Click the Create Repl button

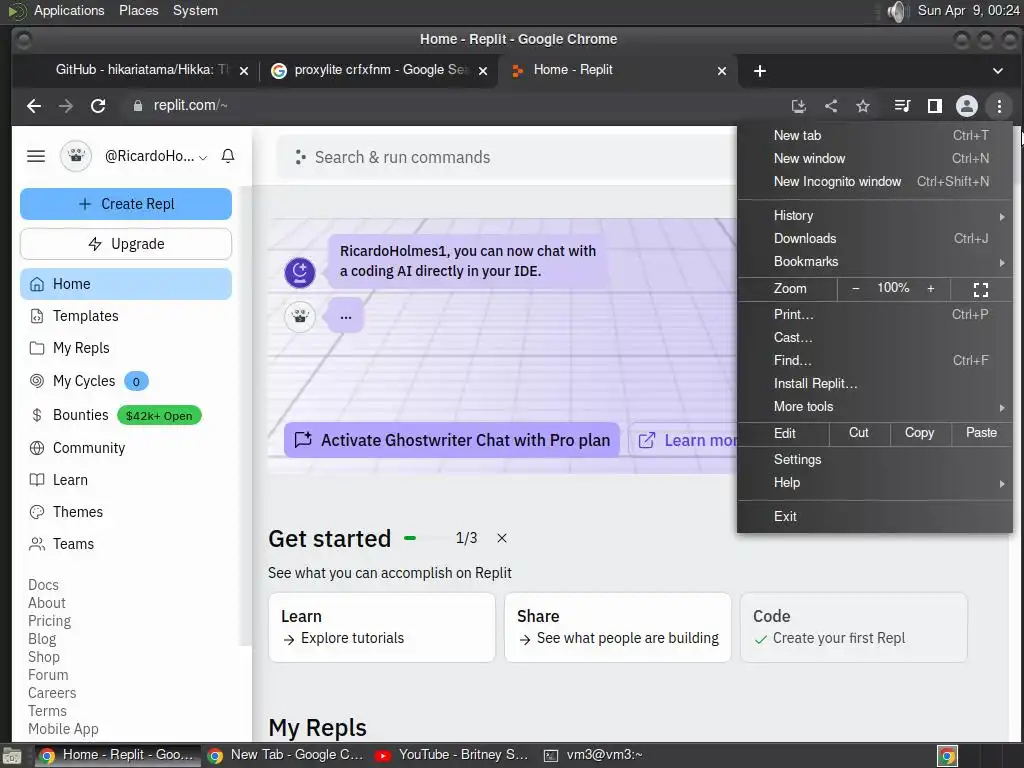click(x=126, y=204)
